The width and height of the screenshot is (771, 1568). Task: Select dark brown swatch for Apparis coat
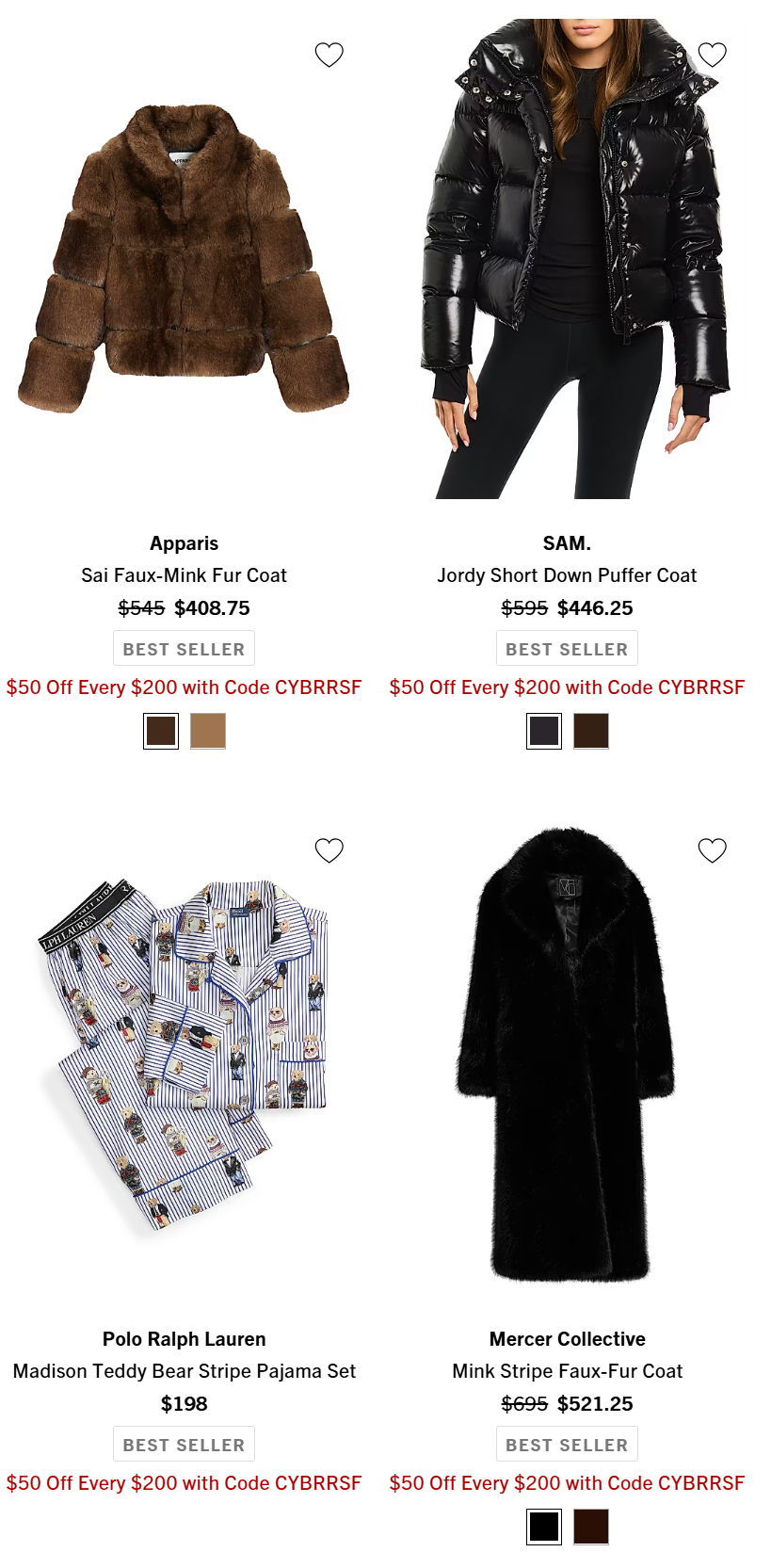[161, 731]
